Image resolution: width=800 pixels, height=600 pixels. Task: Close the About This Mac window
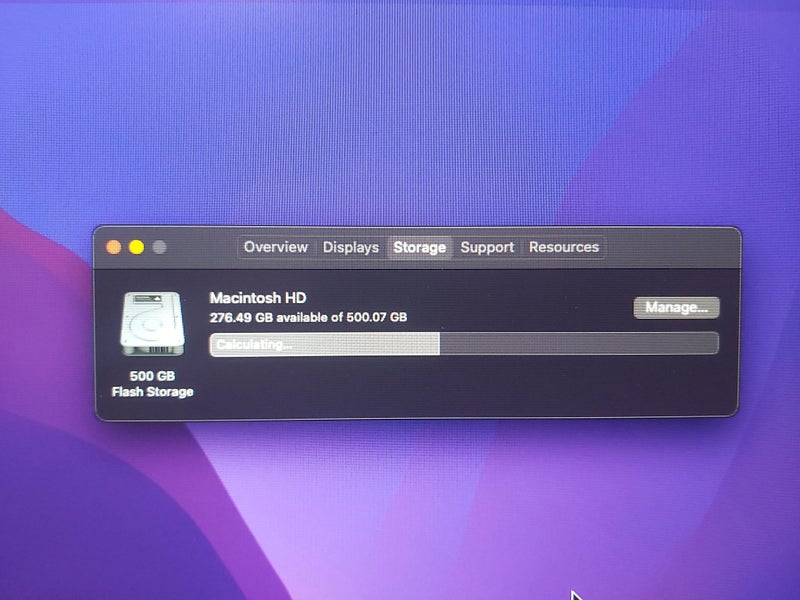(x=114, y=247)
